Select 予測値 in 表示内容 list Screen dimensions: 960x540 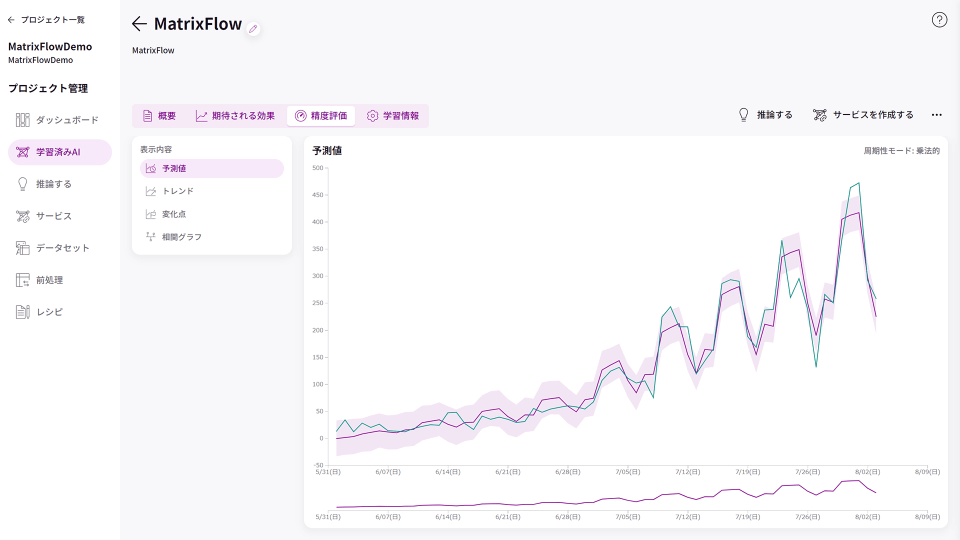tap(212, 168)
